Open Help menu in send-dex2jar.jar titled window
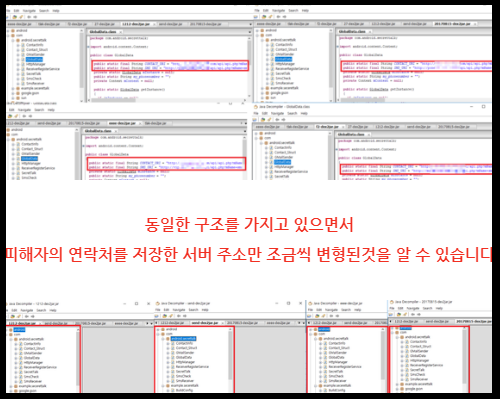Viewport: 500px width, 399px height. (x=205, y=310)
